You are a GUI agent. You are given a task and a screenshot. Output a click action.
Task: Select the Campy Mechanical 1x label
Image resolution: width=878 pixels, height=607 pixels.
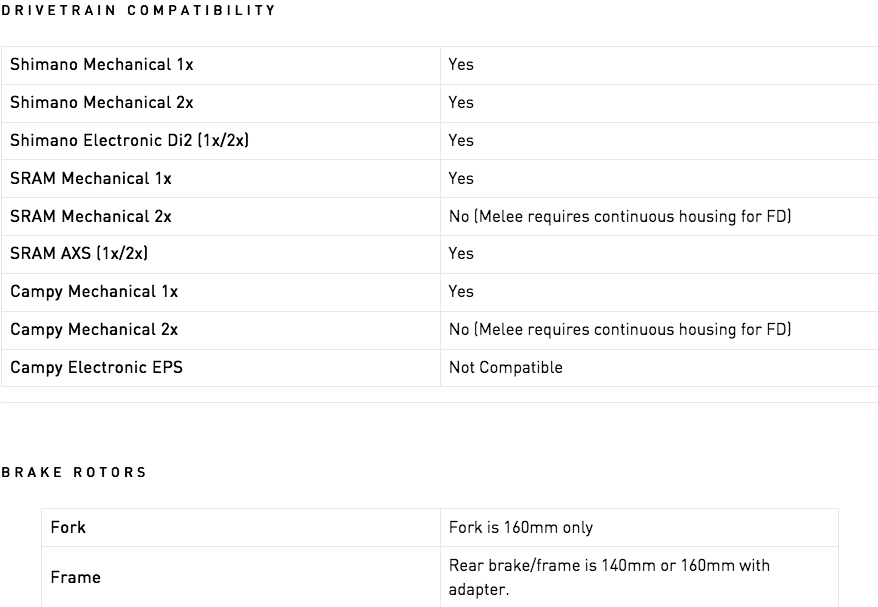94,292
